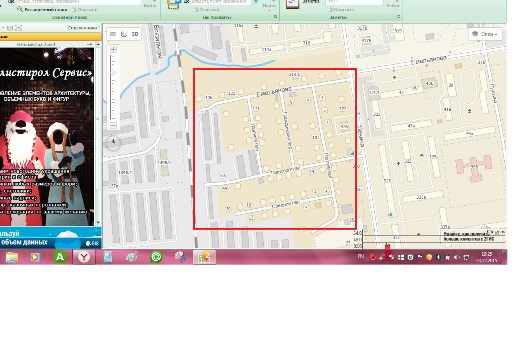Click the map zoom level slider
This screenshot has width=530, height=362.
(113, 87)
